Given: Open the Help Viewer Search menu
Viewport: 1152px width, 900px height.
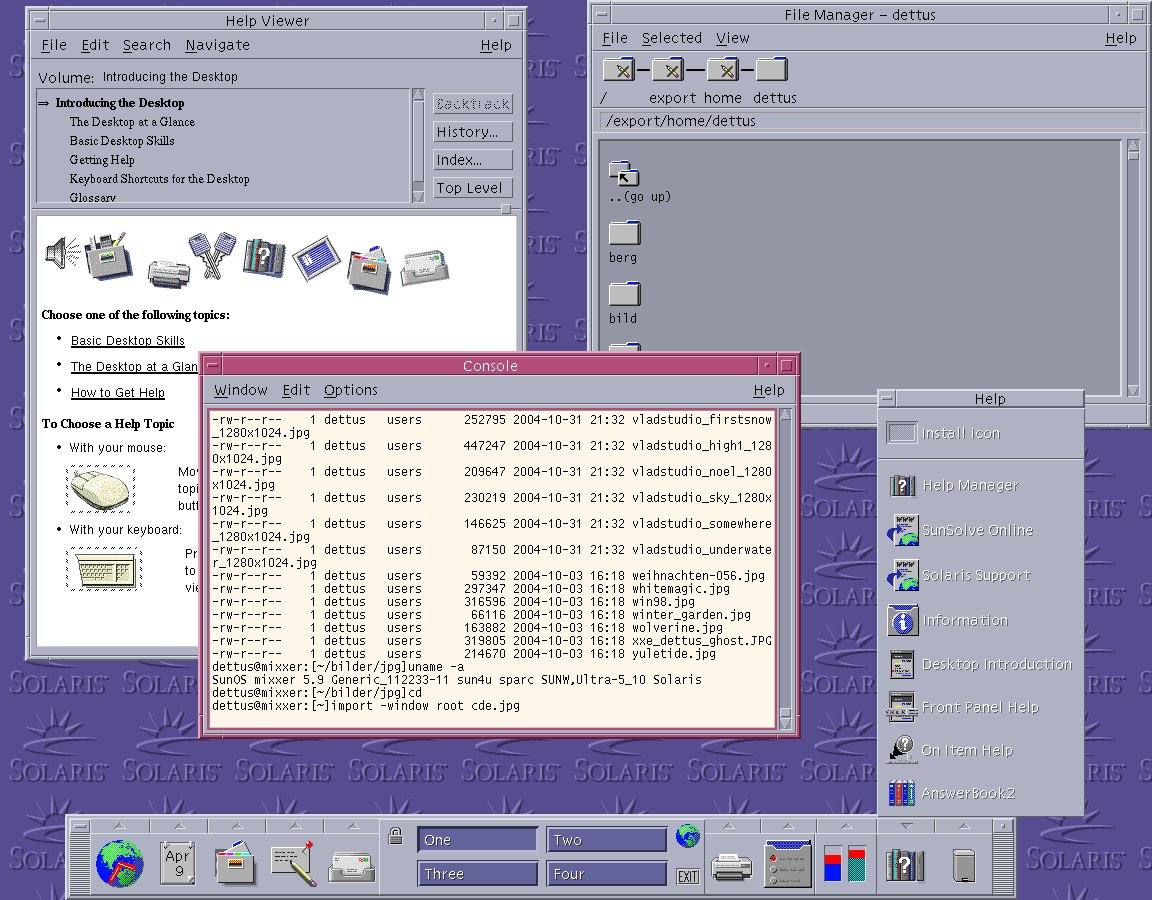Looking at the screenshot, I should point(146,45).
